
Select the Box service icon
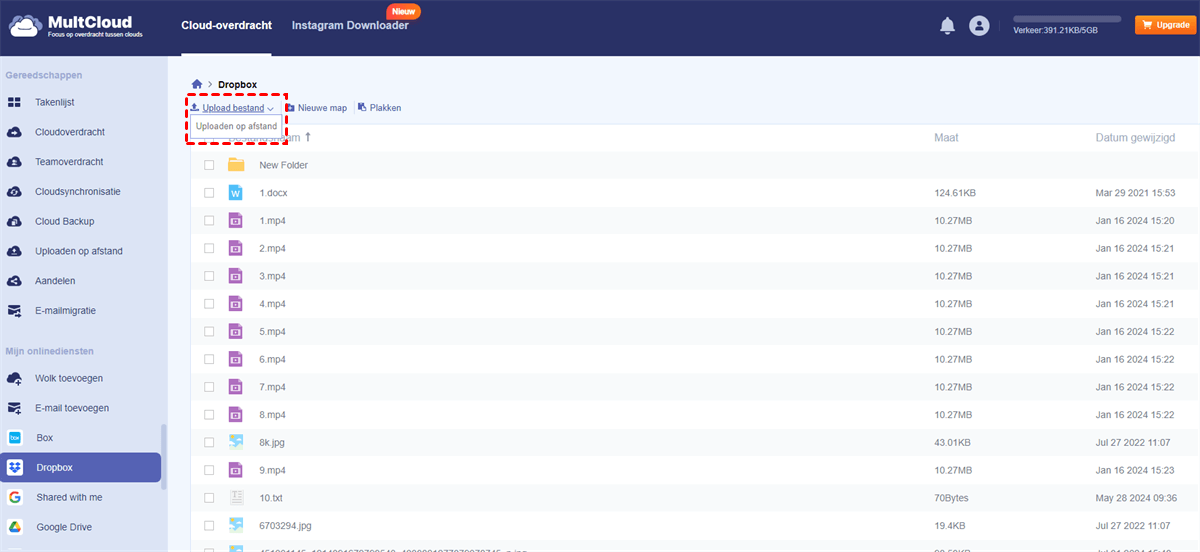pyautogui.click(x=15, y=438)
